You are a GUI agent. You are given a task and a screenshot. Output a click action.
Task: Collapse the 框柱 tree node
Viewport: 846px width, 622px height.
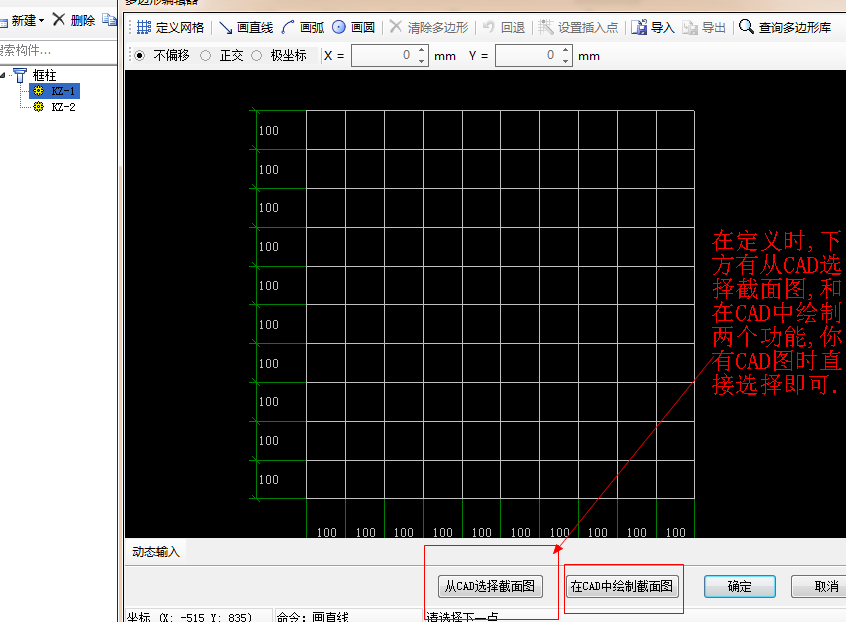click(3, 75)
